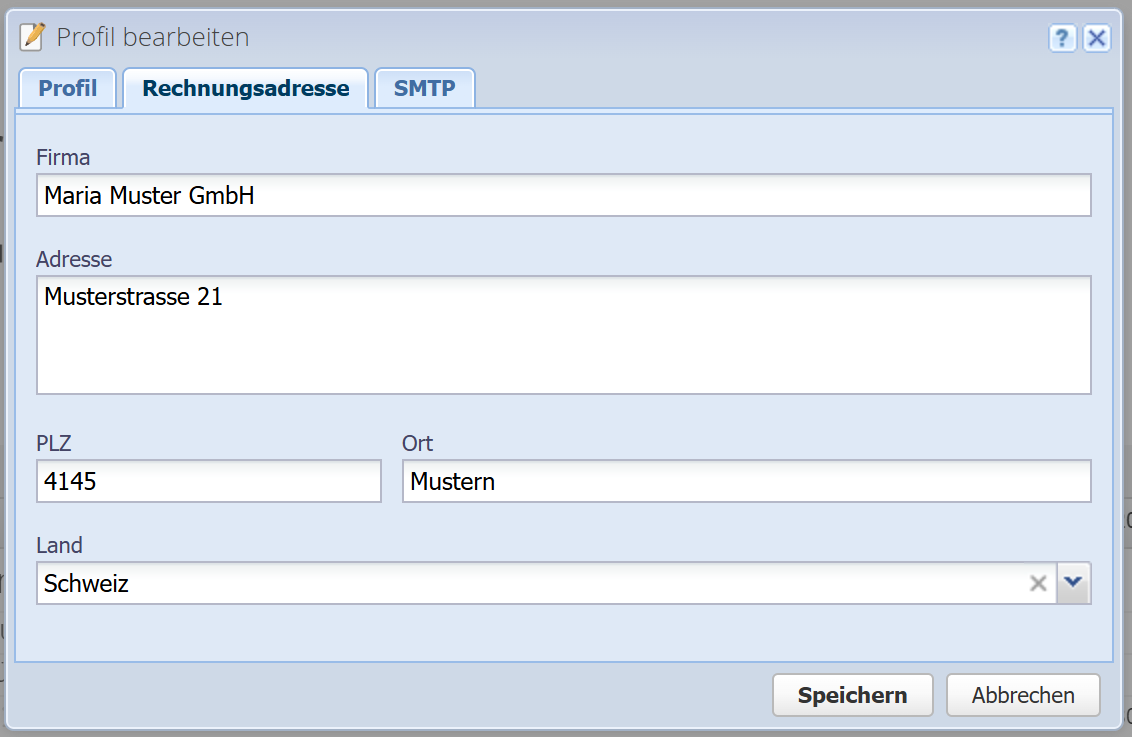Click the Land field label

pos(59,545)
